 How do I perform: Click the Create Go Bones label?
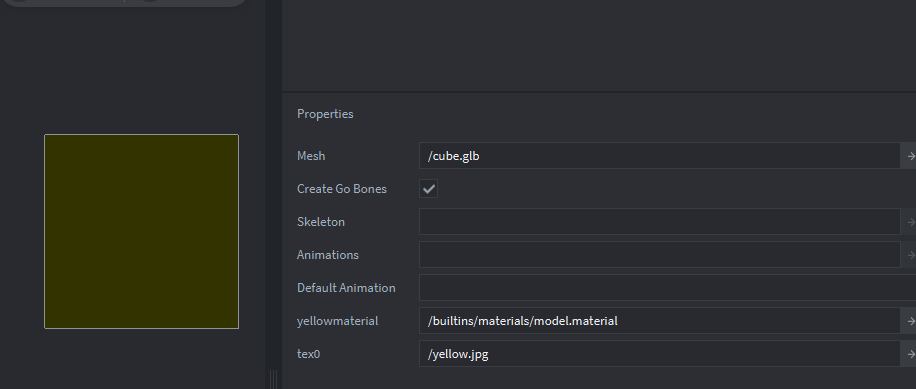pyautogui.click(x=342, y=189)
